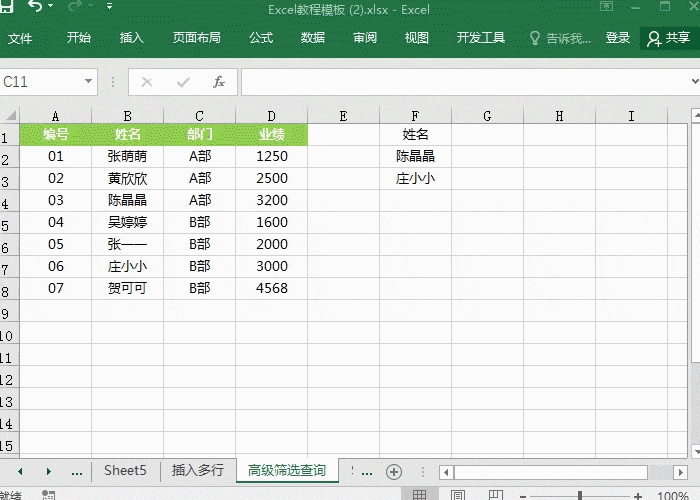Click the Insert Function fx icon
This screenshot has height=500, width=700.
click(x=219, y=82)
